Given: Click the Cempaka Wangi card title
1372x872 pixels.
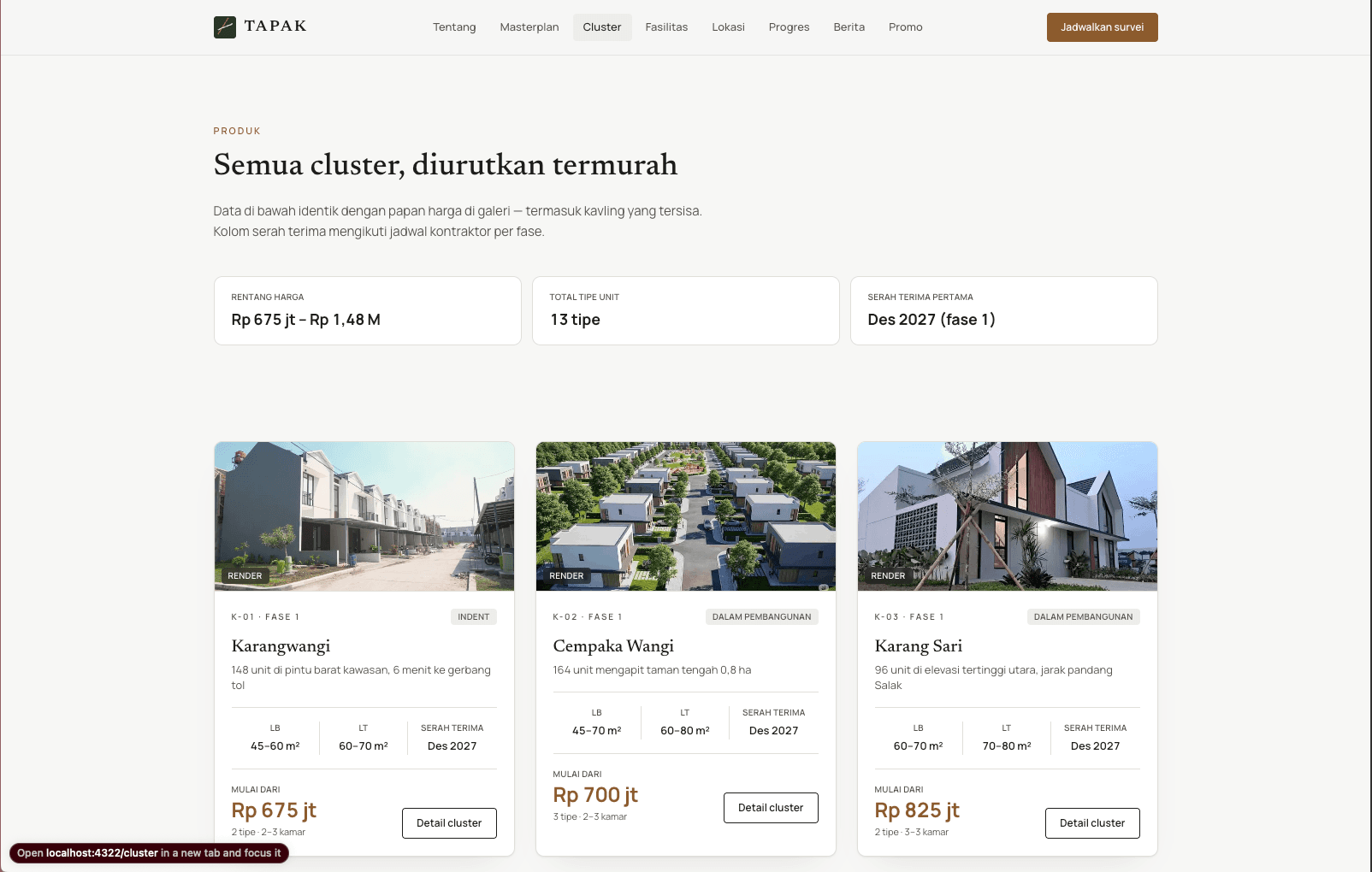Looking at the screenshot, I should (x=613, y=646).
